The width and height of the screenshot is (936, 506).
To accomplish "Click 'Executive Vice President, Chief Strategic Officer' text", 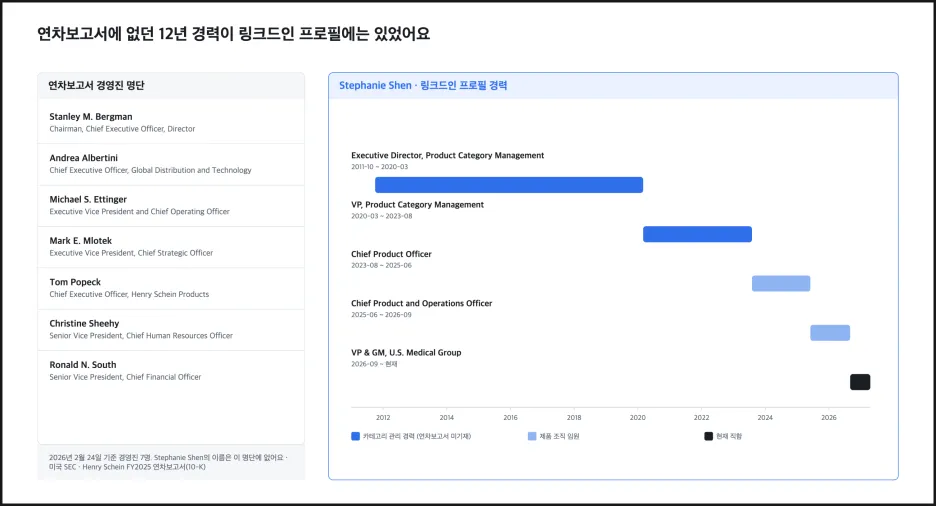I will coord(131,253).
